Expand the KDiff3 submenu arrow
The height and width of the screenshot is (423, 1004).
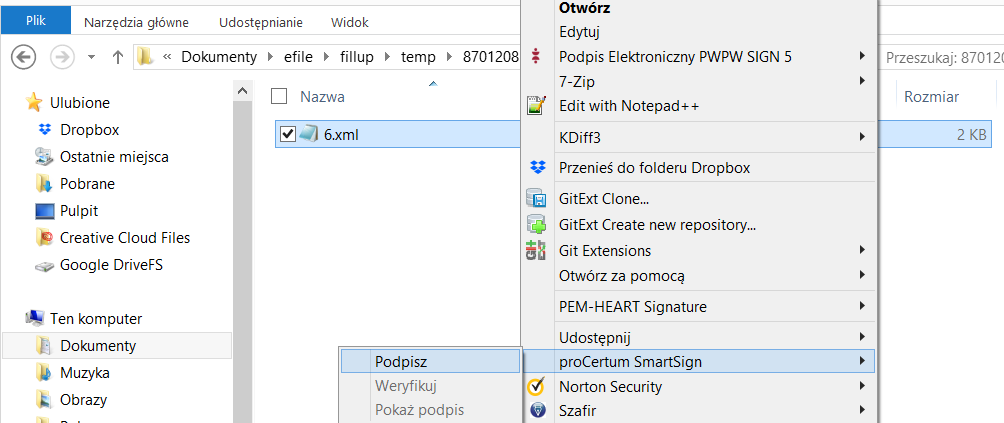pyautogui.click(x=862, y=136)
